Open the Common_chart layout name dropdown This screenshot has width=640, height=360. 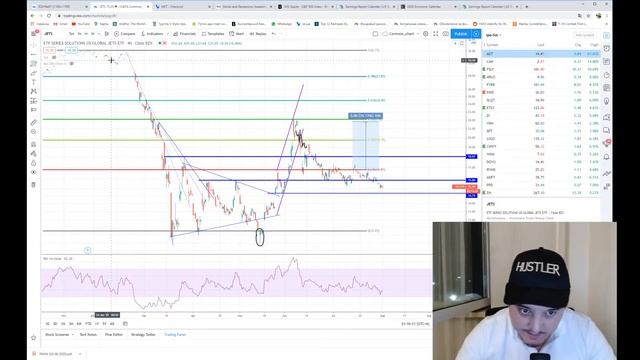click(401, 33)
